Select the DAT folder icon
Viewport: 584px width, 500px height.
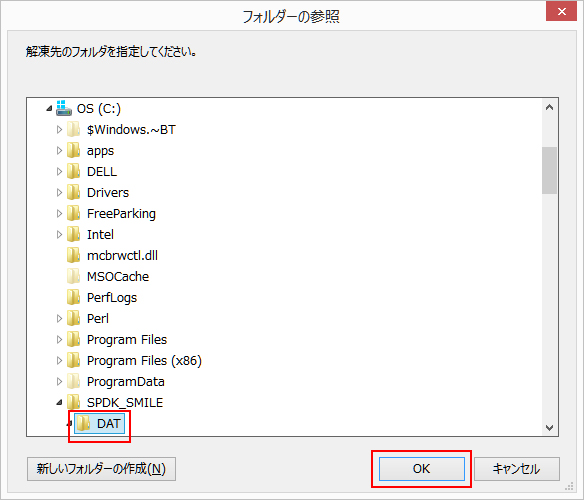tap(83, 424)
